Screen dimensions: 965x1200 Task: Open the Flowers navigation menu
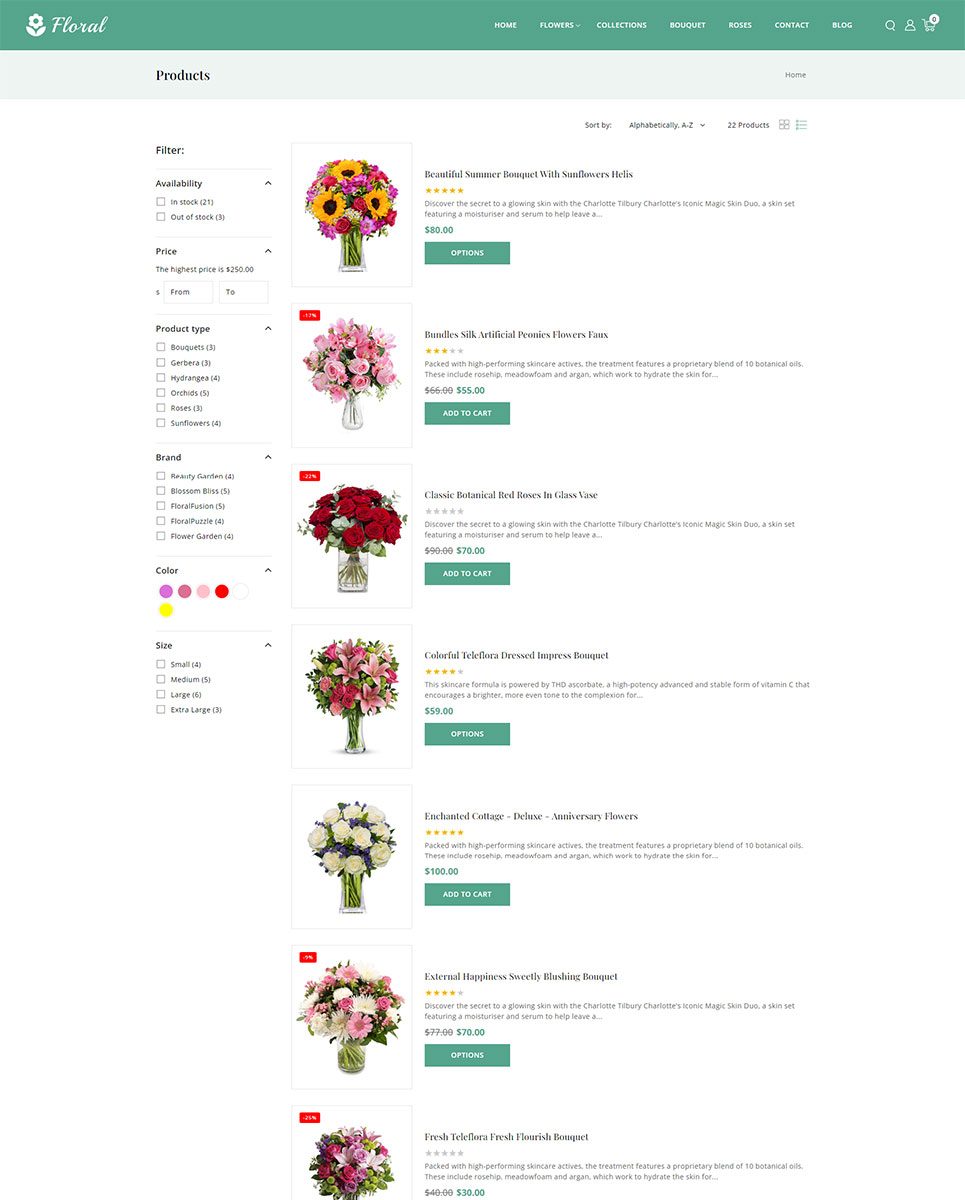pyautogui.click(x=559, y=25)
